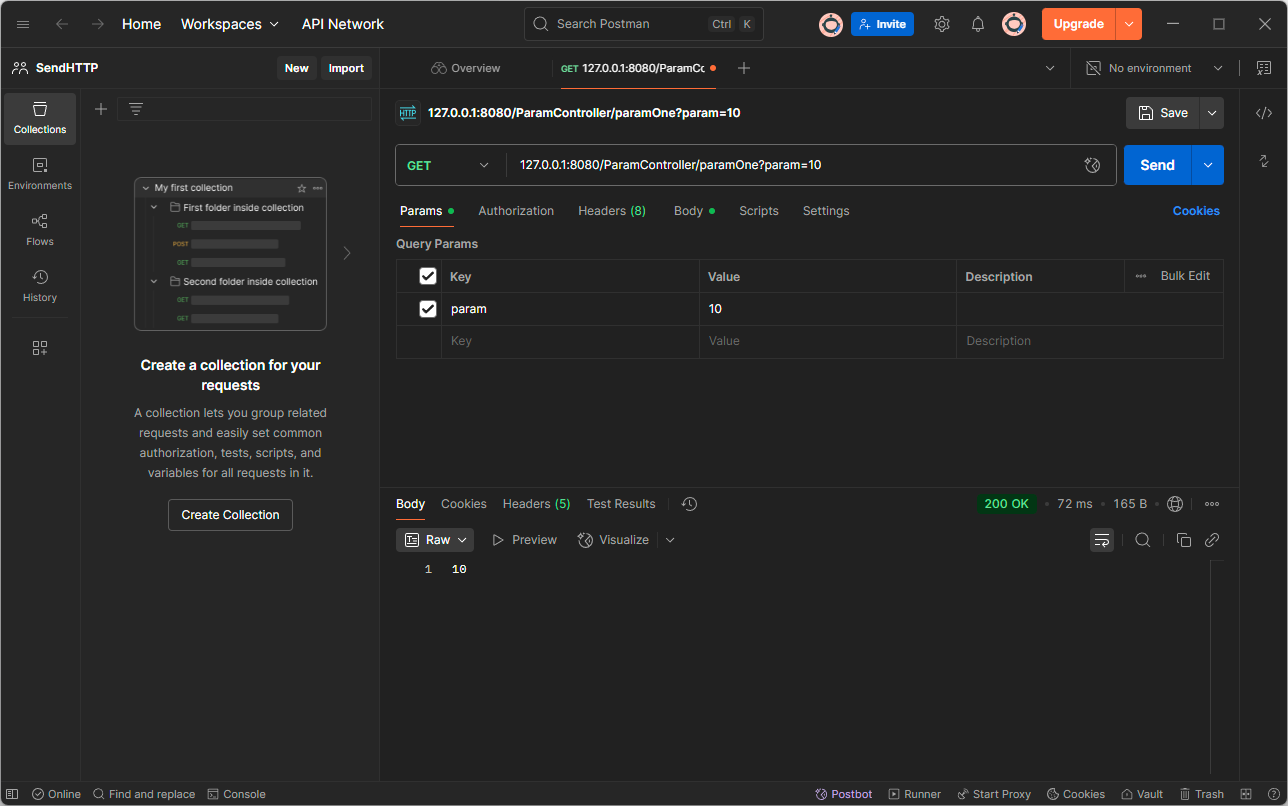Copy the response body
This screenshot has width=1288, height=806.
[1184, 540]
